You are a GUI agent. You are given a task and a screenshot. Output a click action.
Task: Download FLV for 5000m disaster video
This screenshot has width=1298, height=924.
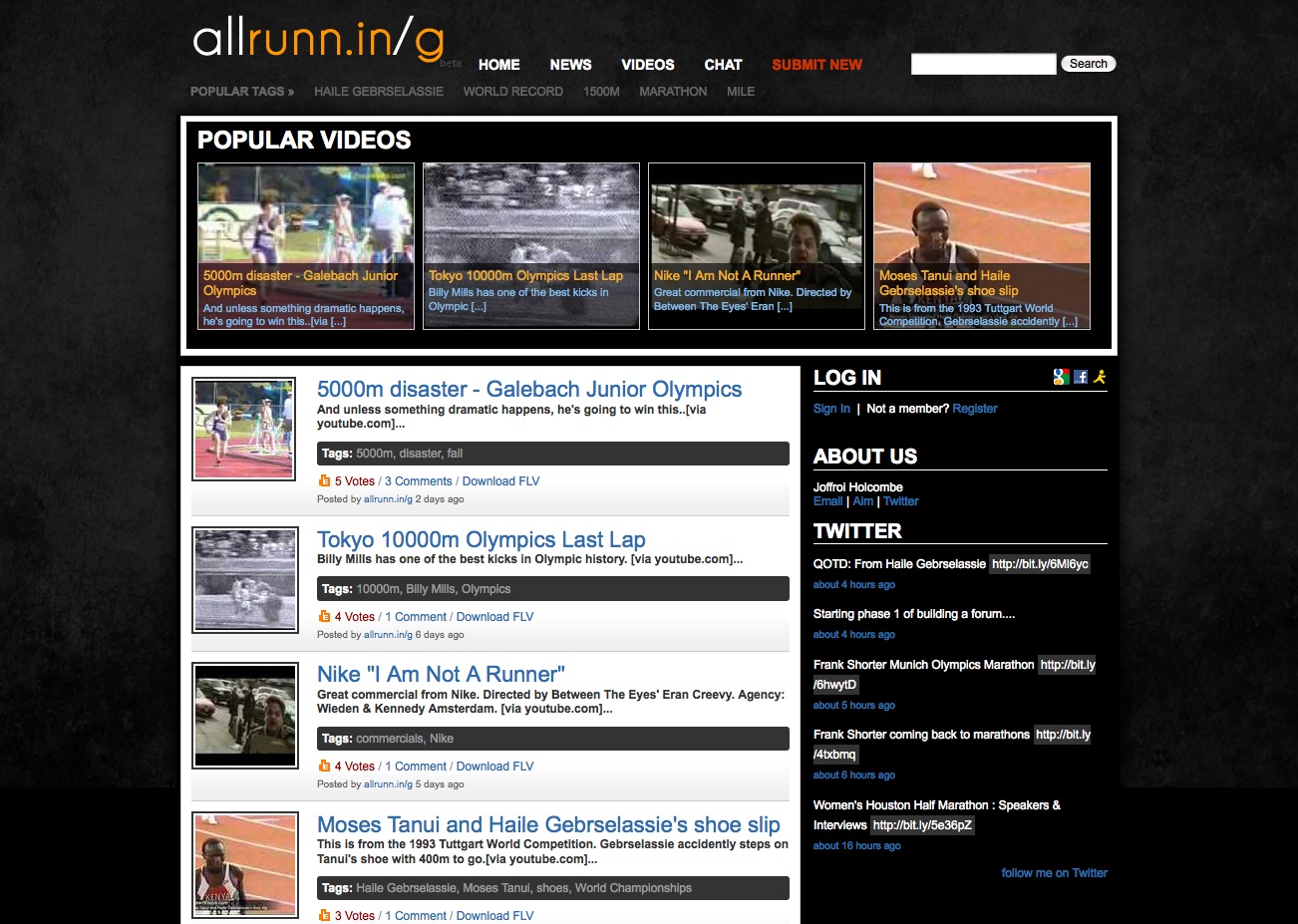pos(500,481)
